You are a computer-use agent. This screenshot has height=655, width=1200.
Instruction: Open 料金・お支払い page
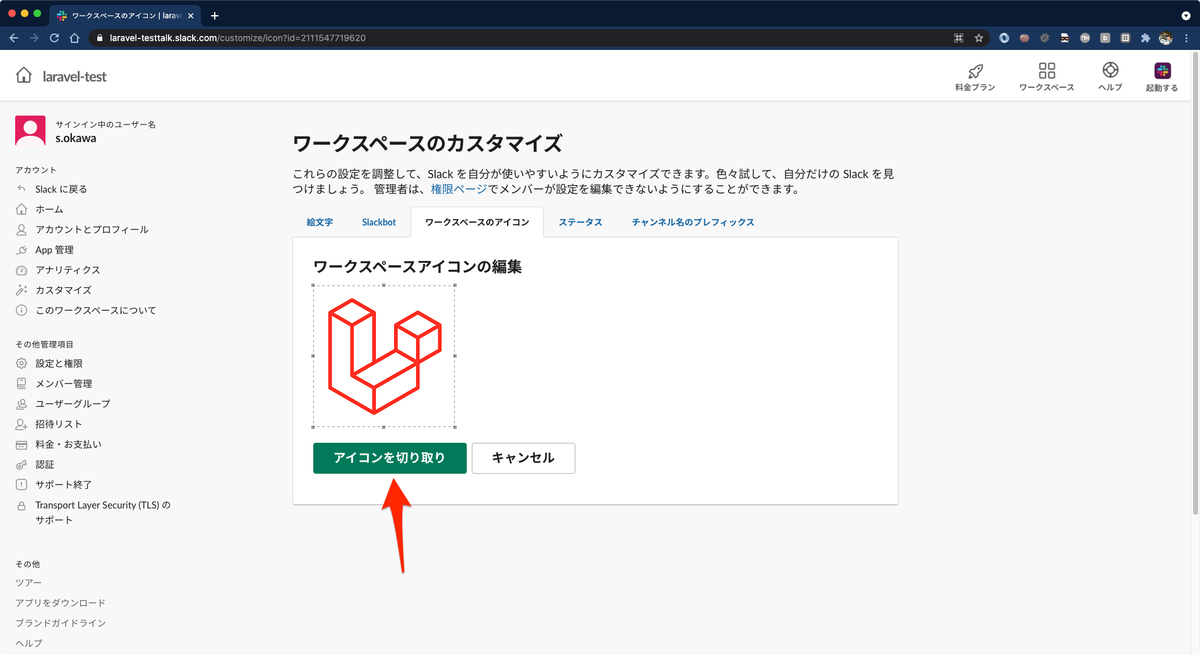68,444
